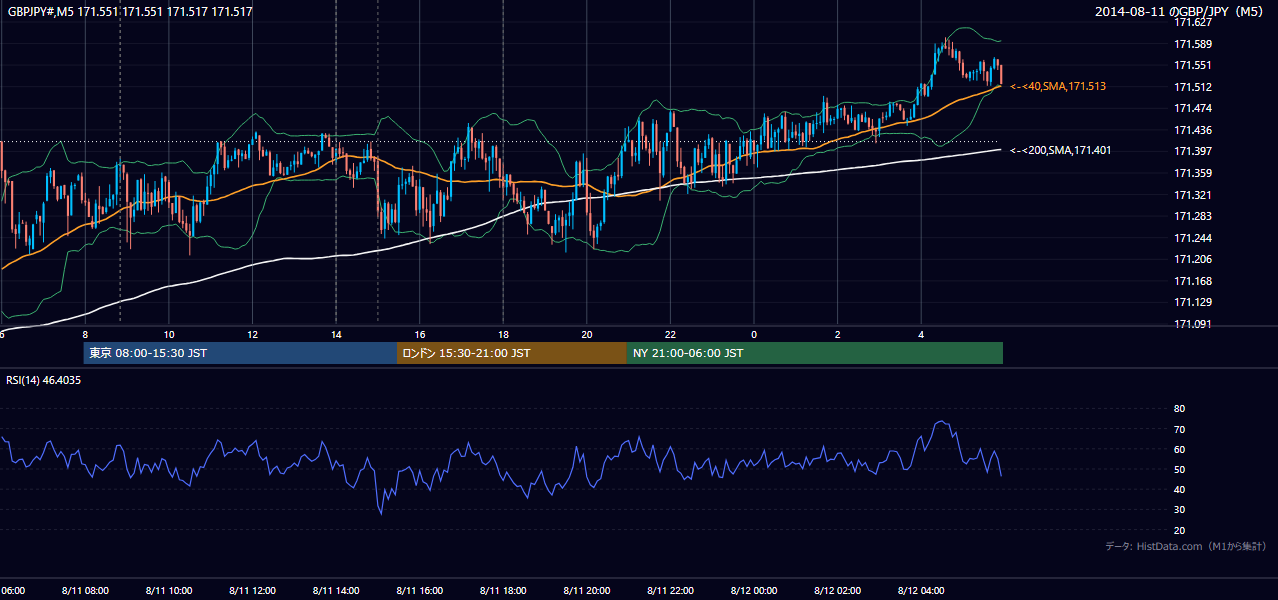The height and width of the screenshot is (600, 1278).
Task: Click the 8/11 22:00 bottom time label
Action: 671,591
